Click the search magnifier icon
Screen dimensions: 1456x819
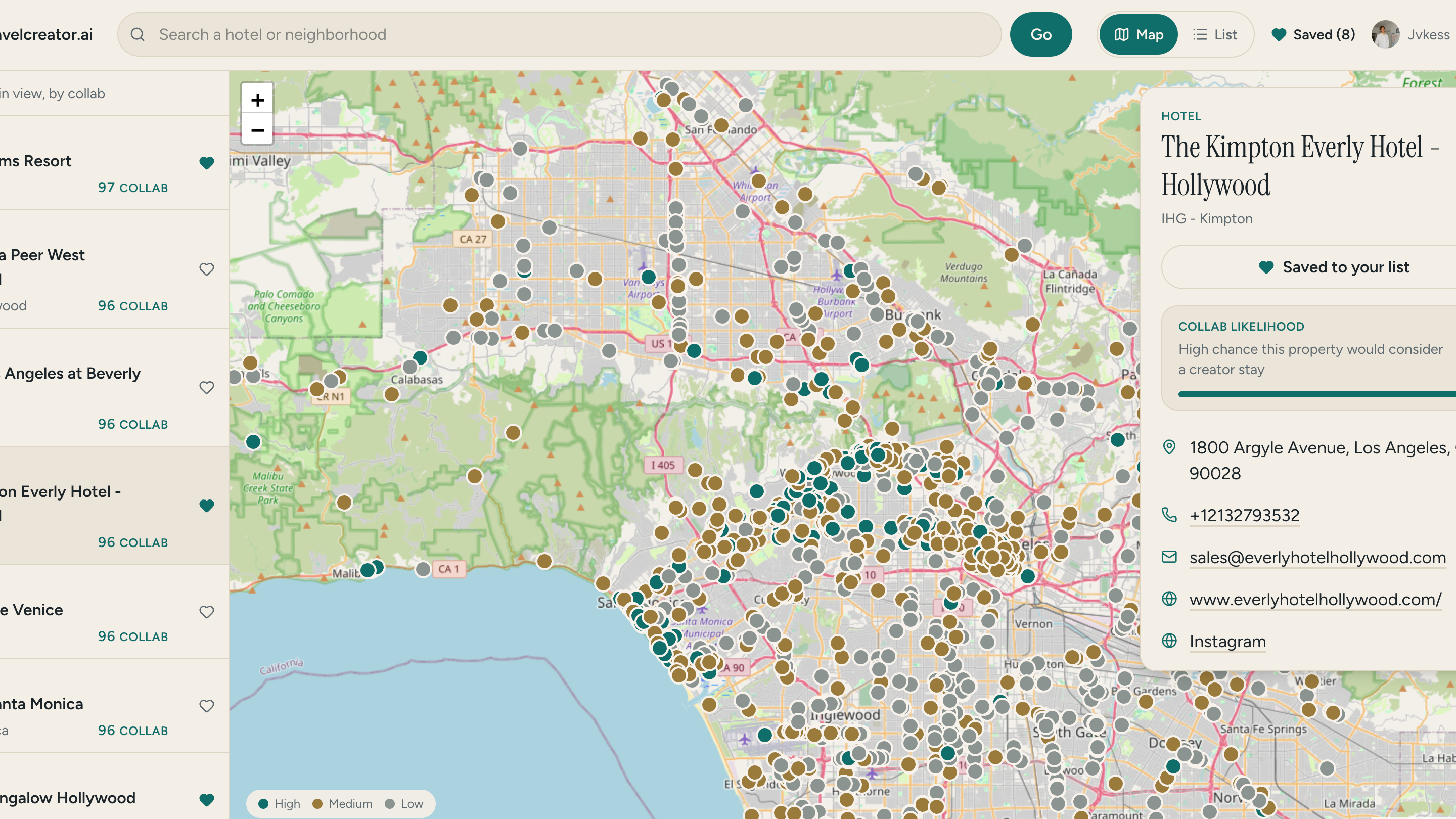(x=138, y=34)
